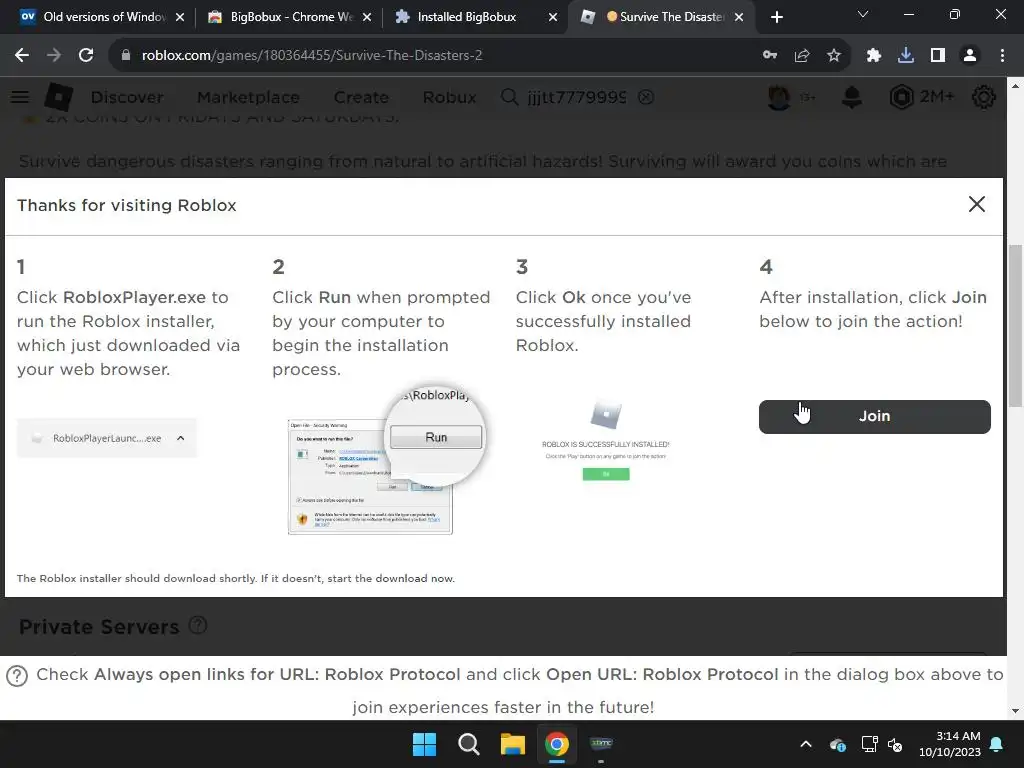Open Windows taskbar search
The image size is (1024, 768).
pyautogui.click(x=468, y=744)
